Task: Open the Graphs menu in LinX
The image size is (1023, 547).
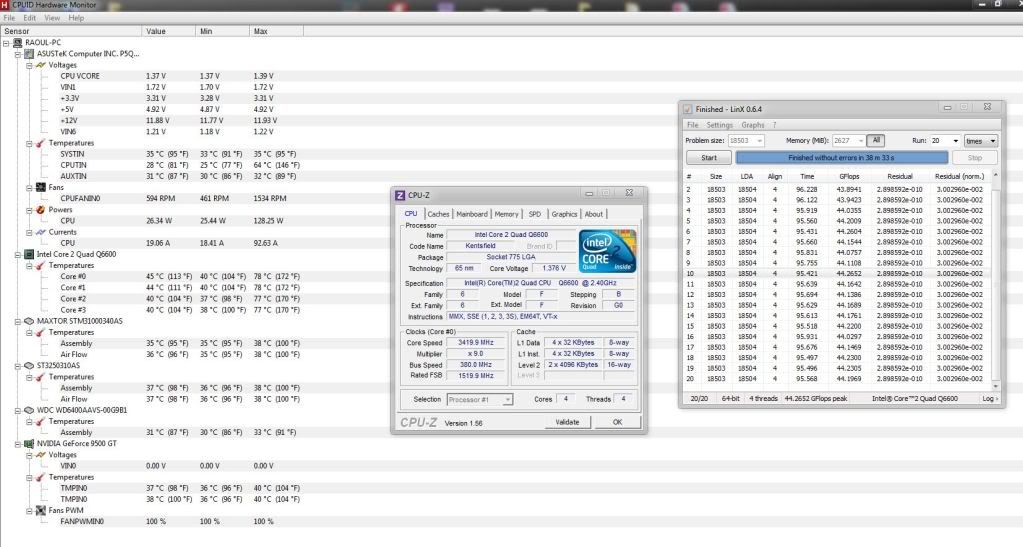Action: pyautogui.click(x=752, y=125)
